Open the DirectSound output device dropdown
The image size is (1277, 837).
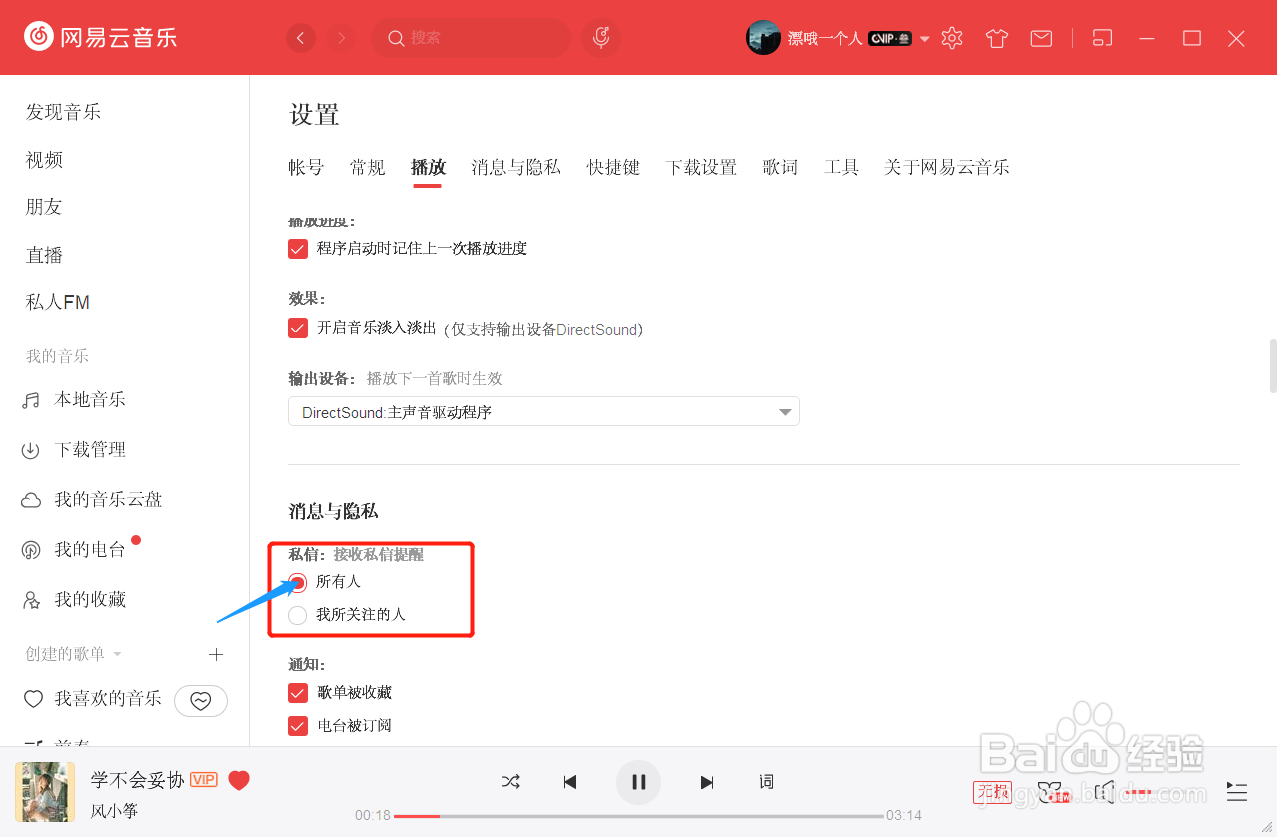pyautogui.click(x=544, y=412)
